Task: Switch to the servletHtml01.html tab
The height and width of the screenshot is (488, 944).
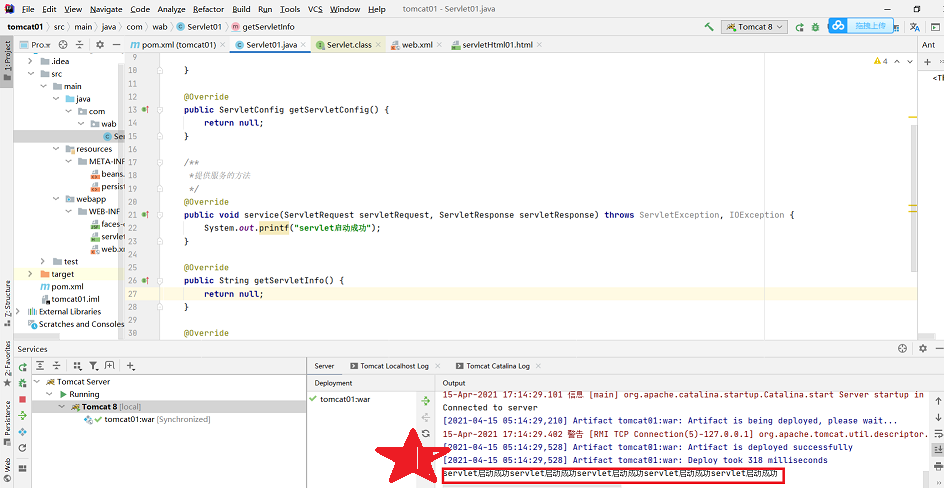Action: click(x=497, y=45)
